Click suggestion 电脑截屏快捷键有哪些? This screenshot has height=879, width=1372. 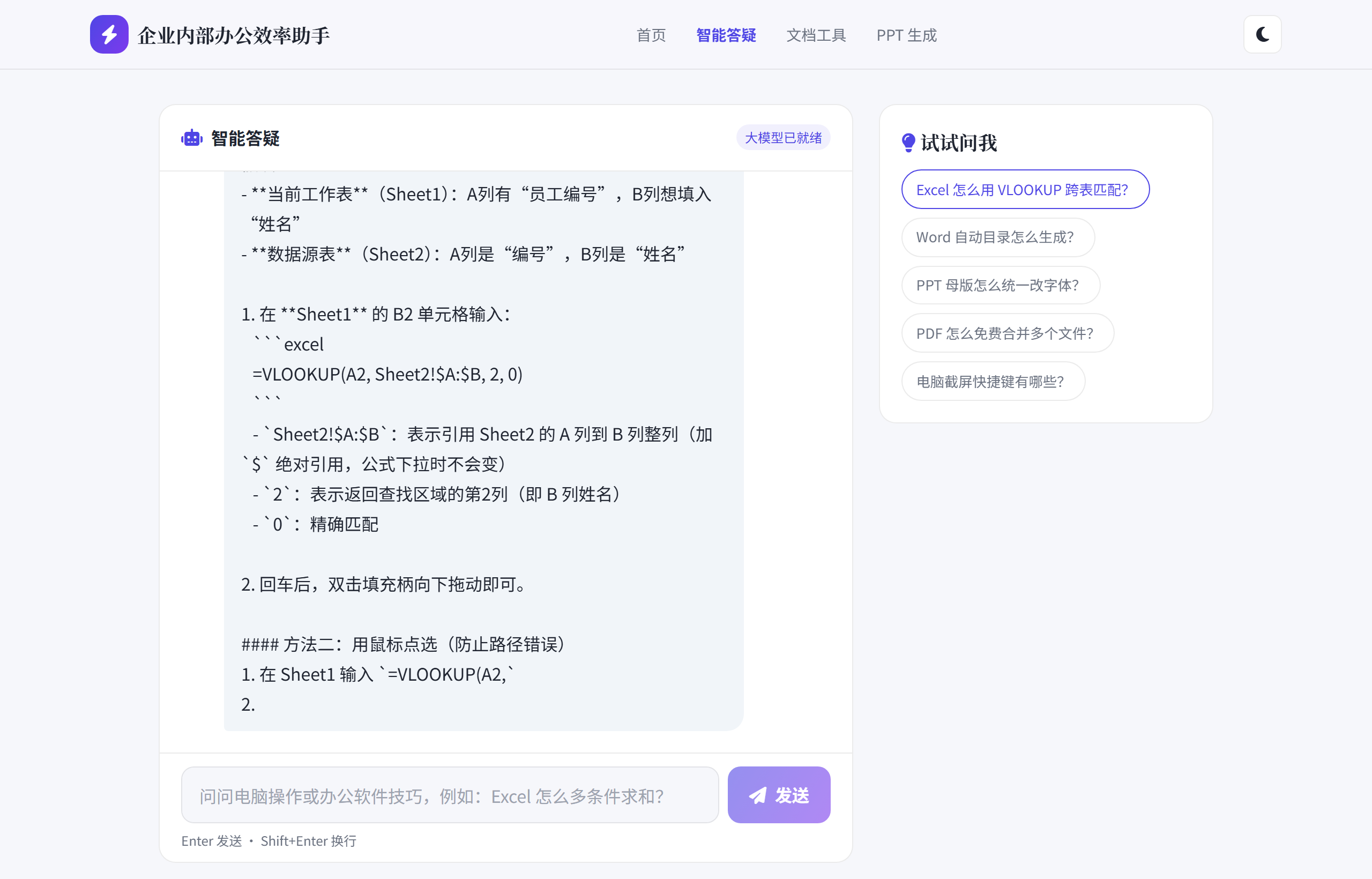[x=993, y=381]
